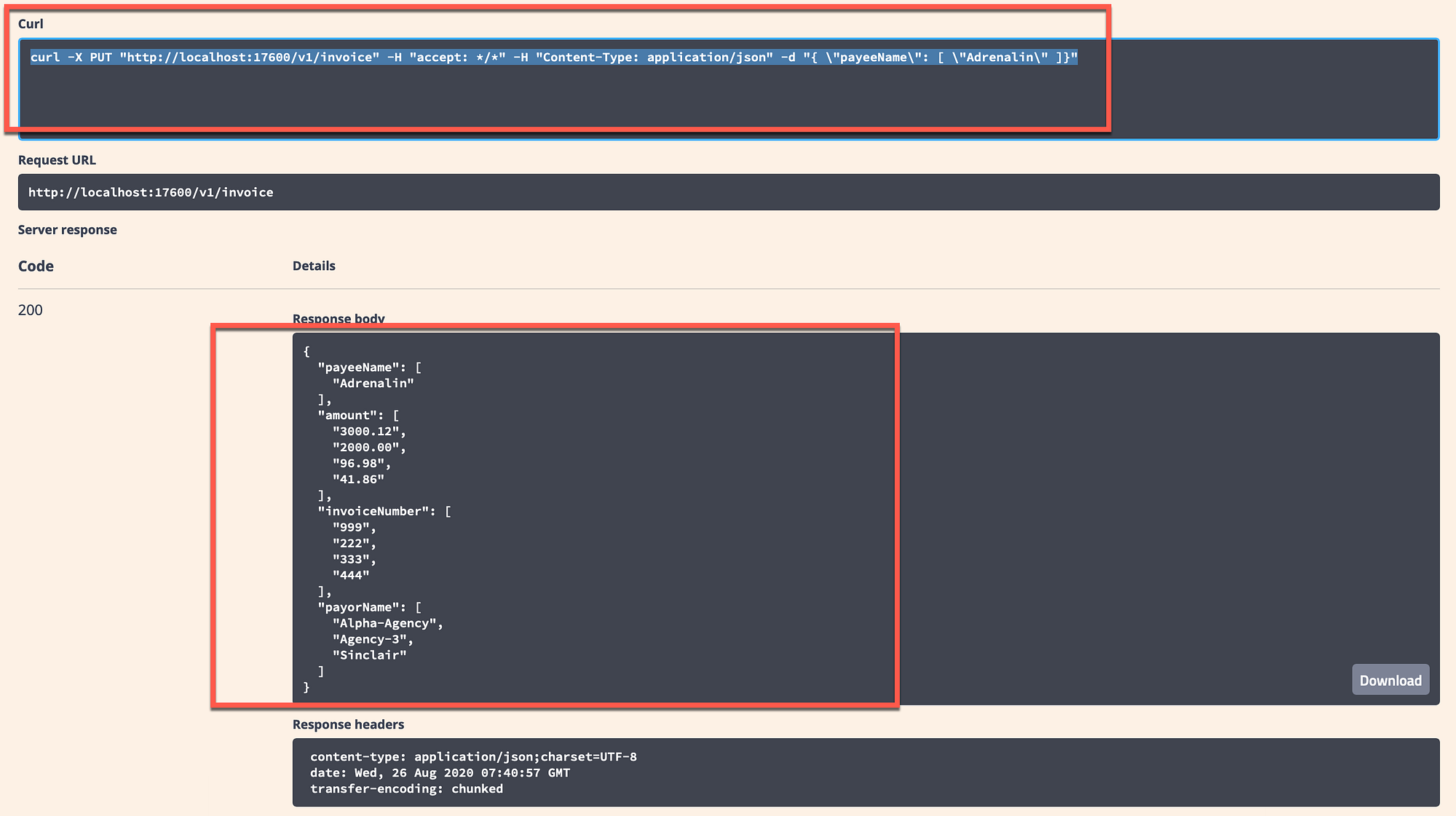Select the URL http://localhost:17600/v1/invoice

click(x=150, y=191)
